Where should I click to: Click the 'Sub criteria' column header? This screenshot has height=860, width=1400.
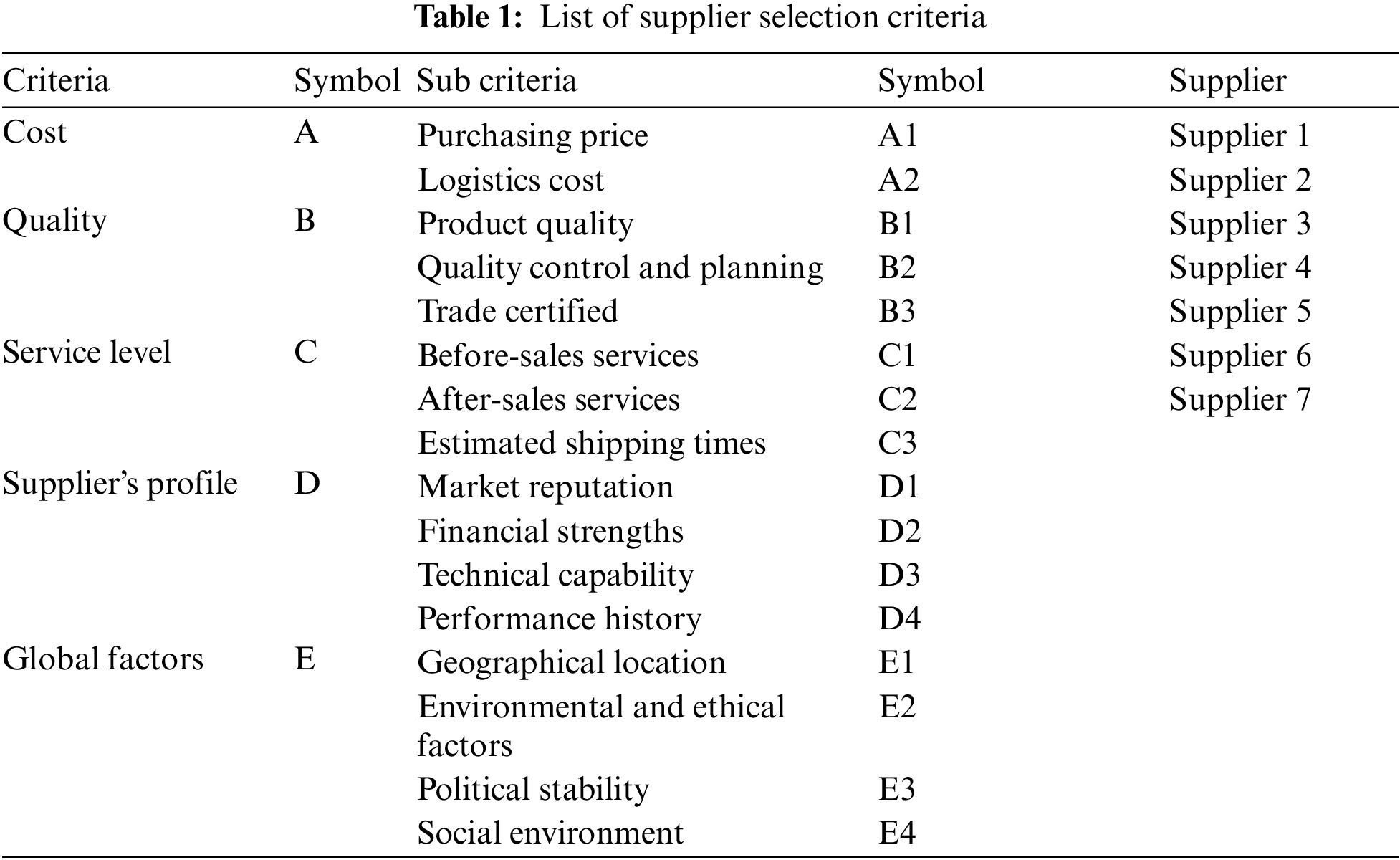coord(497,80)
